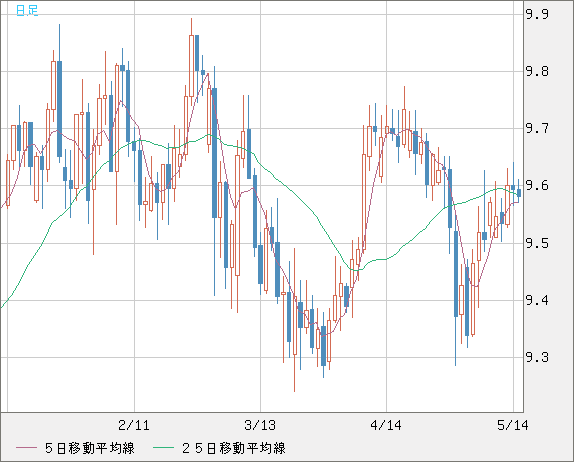
Task: Click the 2/11 date axis label
Action: 134,425
